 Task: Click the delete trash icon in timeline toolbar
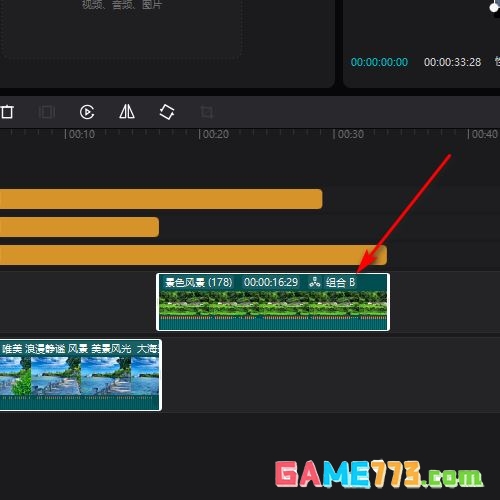pyautogui.click(x=7, y=112)
